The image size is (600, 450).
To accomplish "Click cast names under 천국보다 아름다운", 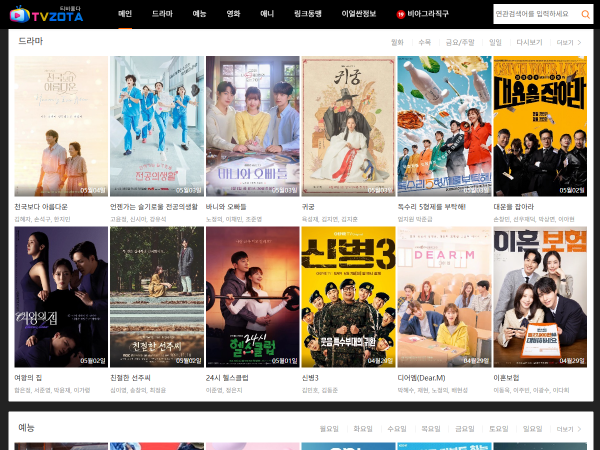I will coord(42,219).
